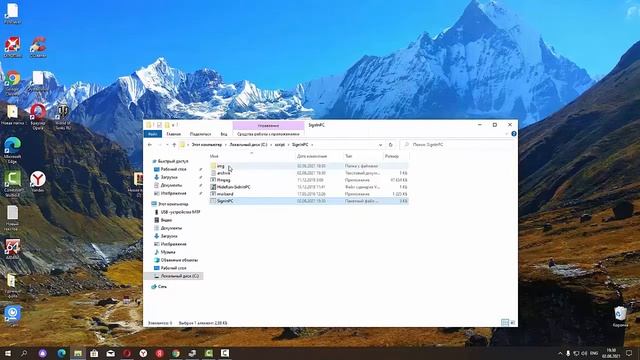The width and height of the screenshot is (640, 360).
Task: Click Этот компьютер in address breadcrumb
Action: 207,145
